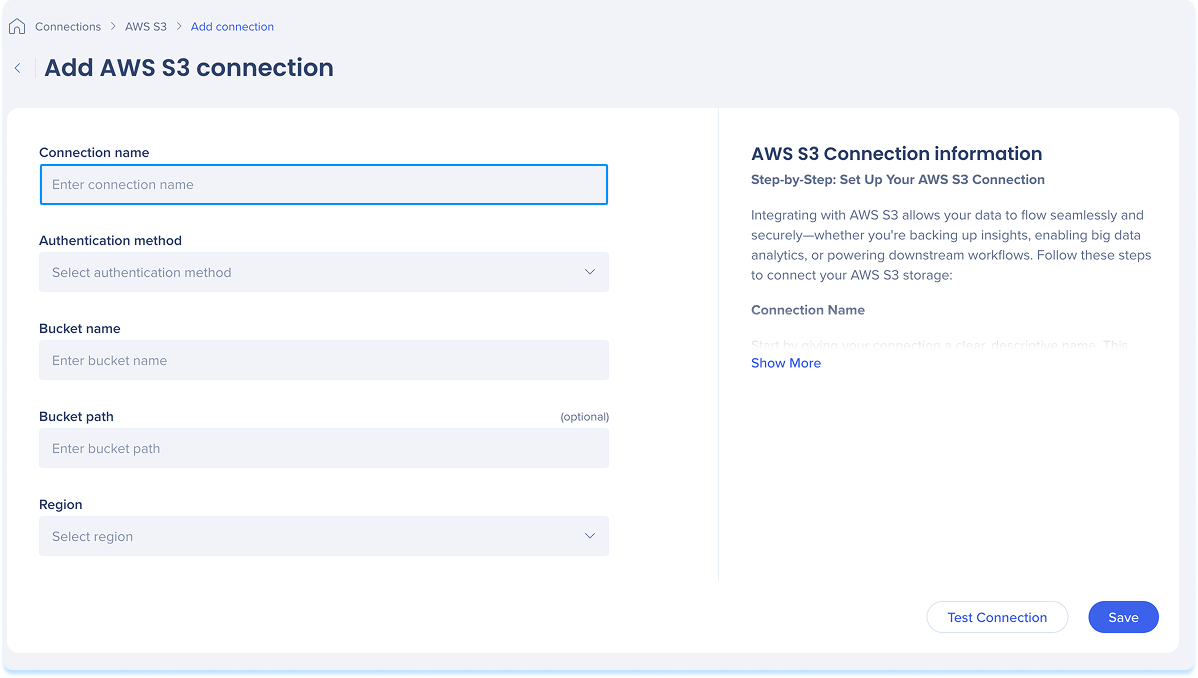Click the Bucket name label

tap(79, 328)
